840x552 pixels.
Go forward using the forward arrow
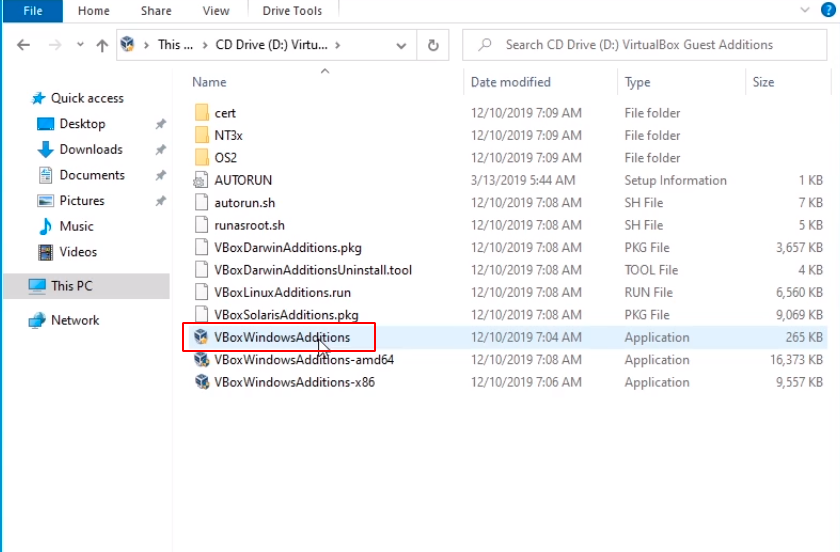pos(55,45)
